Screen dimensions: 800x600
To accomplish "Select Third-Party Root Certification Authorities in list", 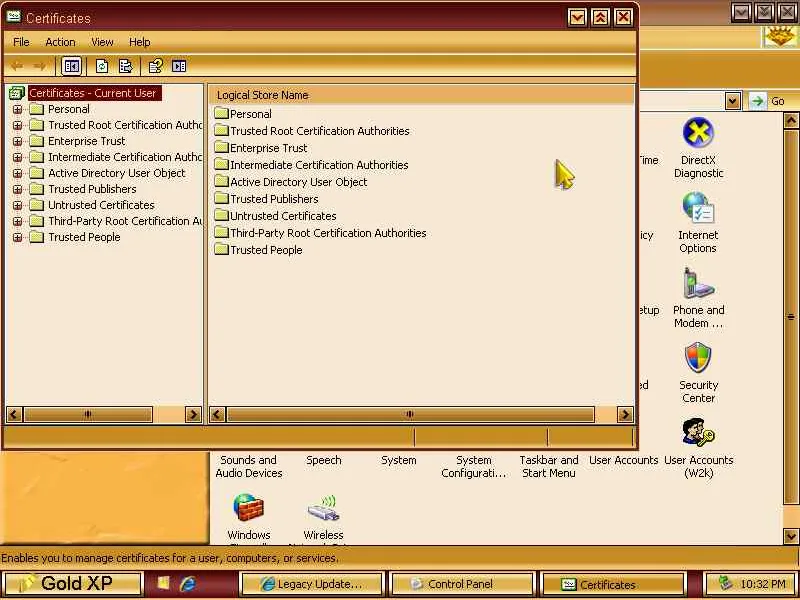I will (x=328, y=233).
